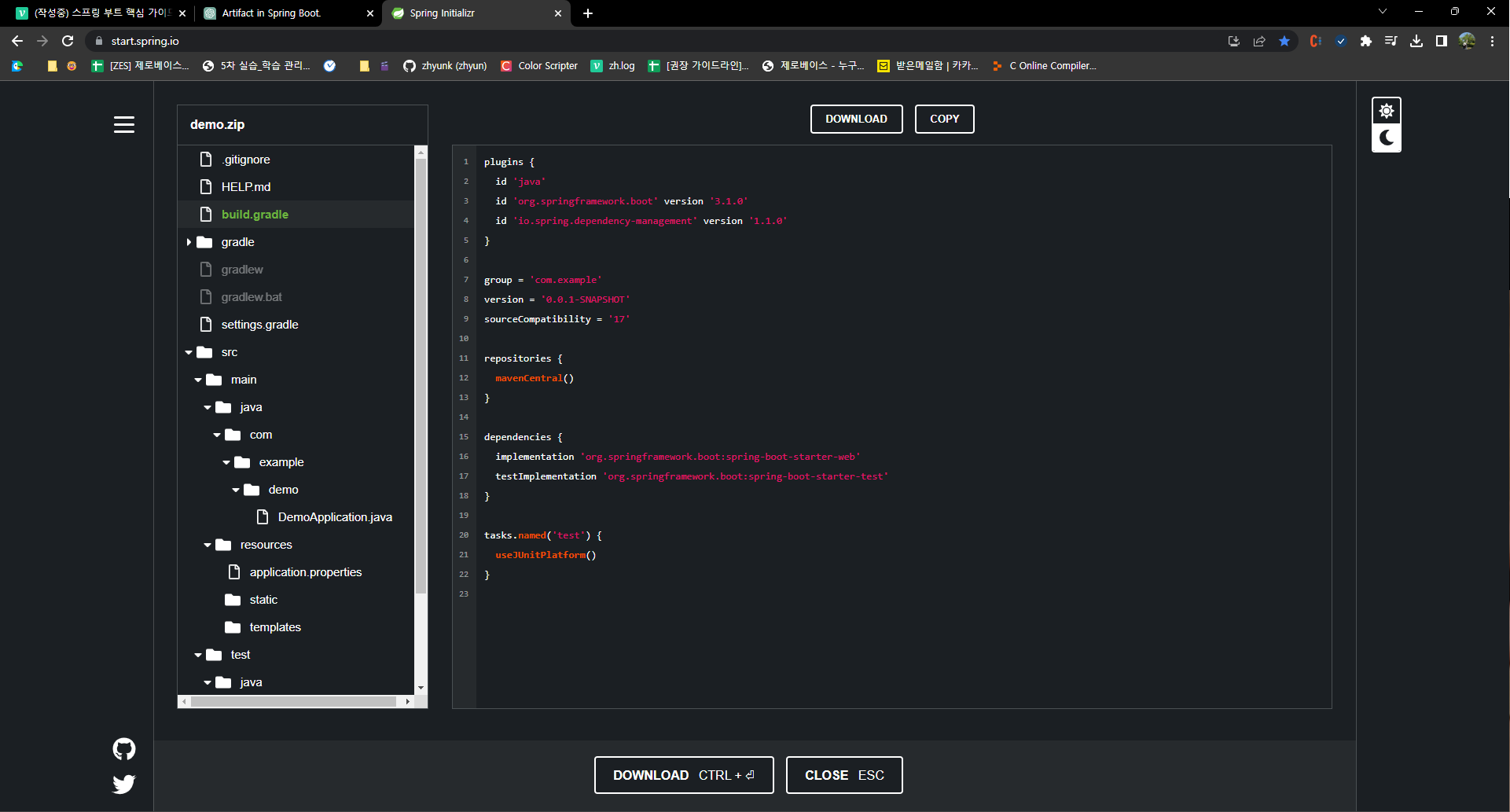Click the browser Forward arrow
Screen dimensions: 1510x812
pyautogui.click(x=42, y=41)
